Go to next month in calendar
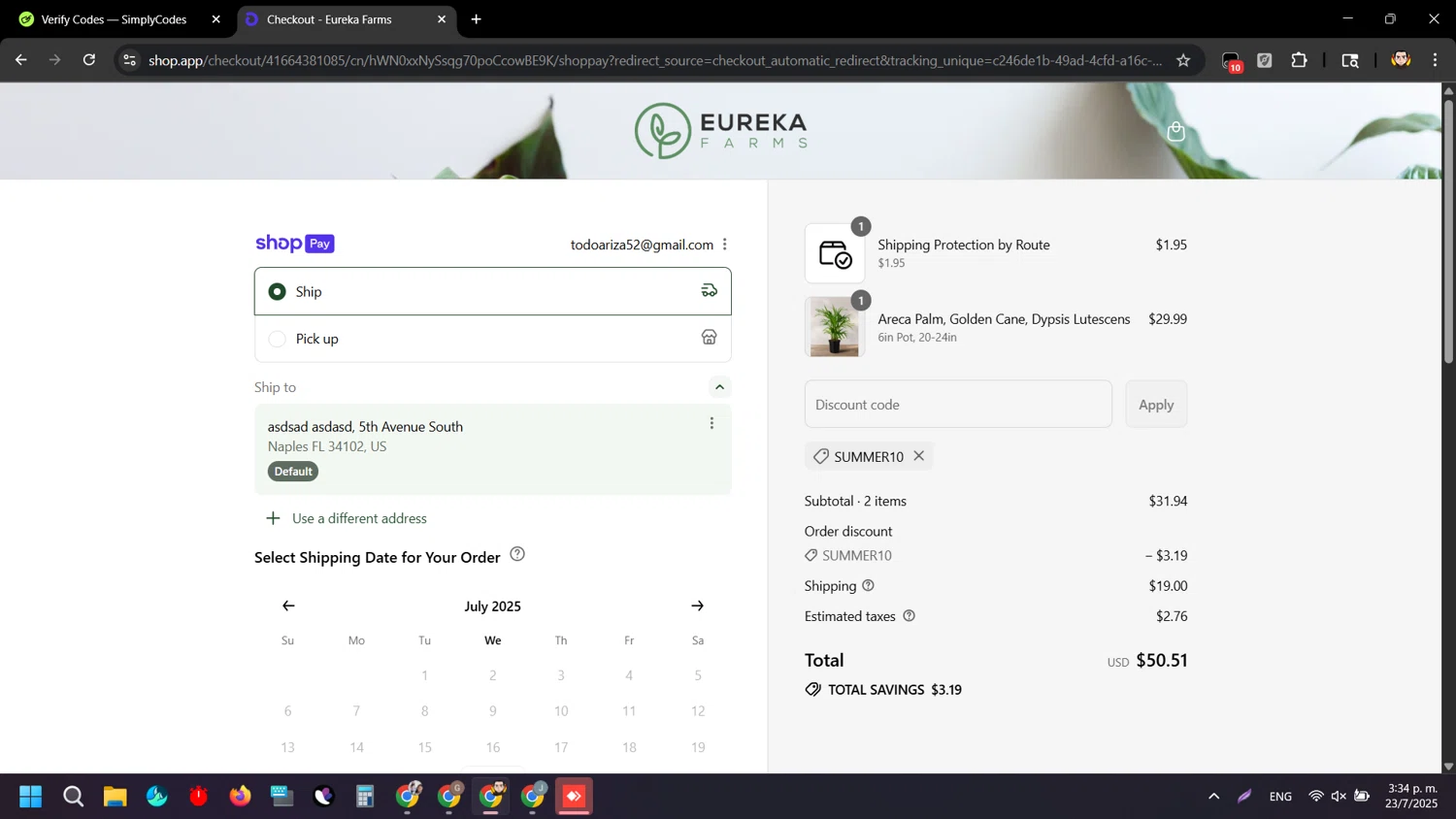1456x819 pixels. tap(697, 606)
